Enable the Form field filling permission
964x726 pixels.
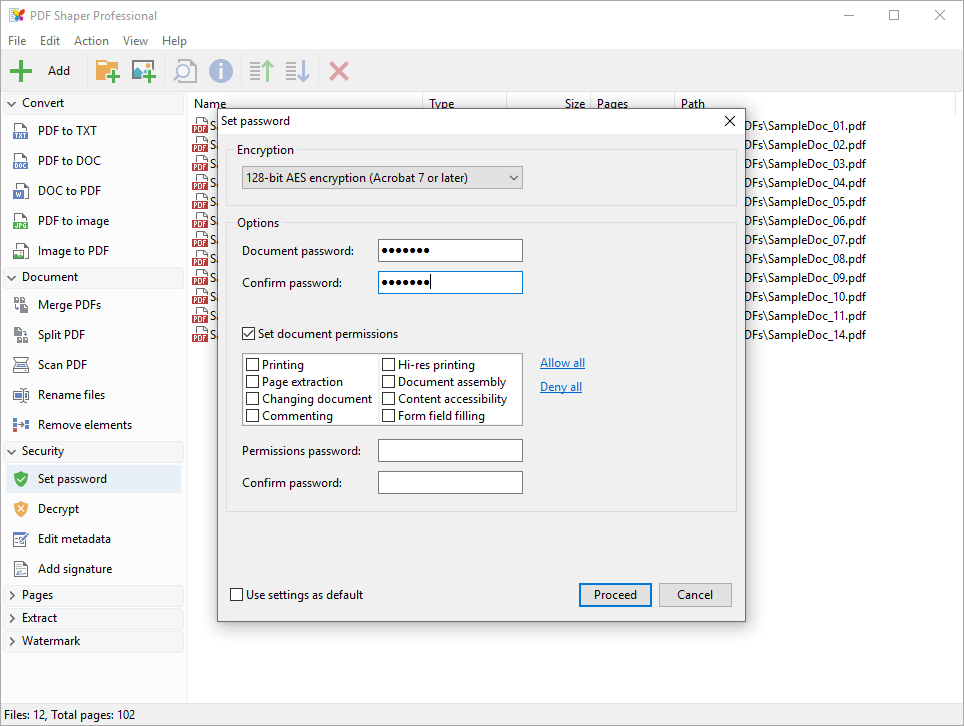pos(388,416)
